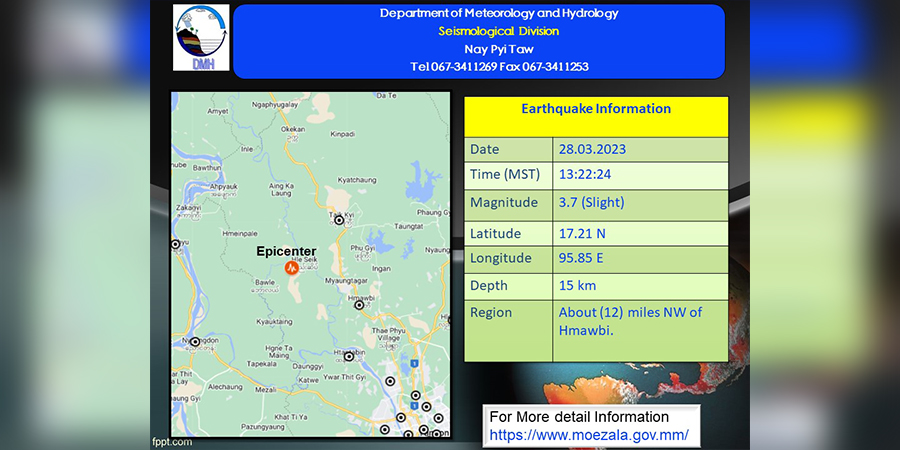Click the Hmawbi station marker on map
This screenshot has height=450, width=900.
[359, 305]
